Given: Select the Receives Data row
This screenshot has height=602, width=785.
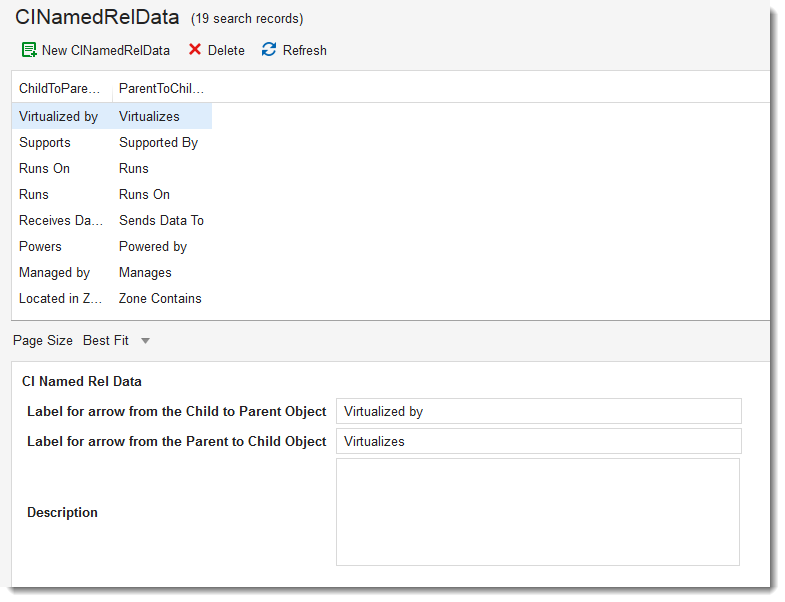Looking at the screenshot, I should (x=112, y=221).
